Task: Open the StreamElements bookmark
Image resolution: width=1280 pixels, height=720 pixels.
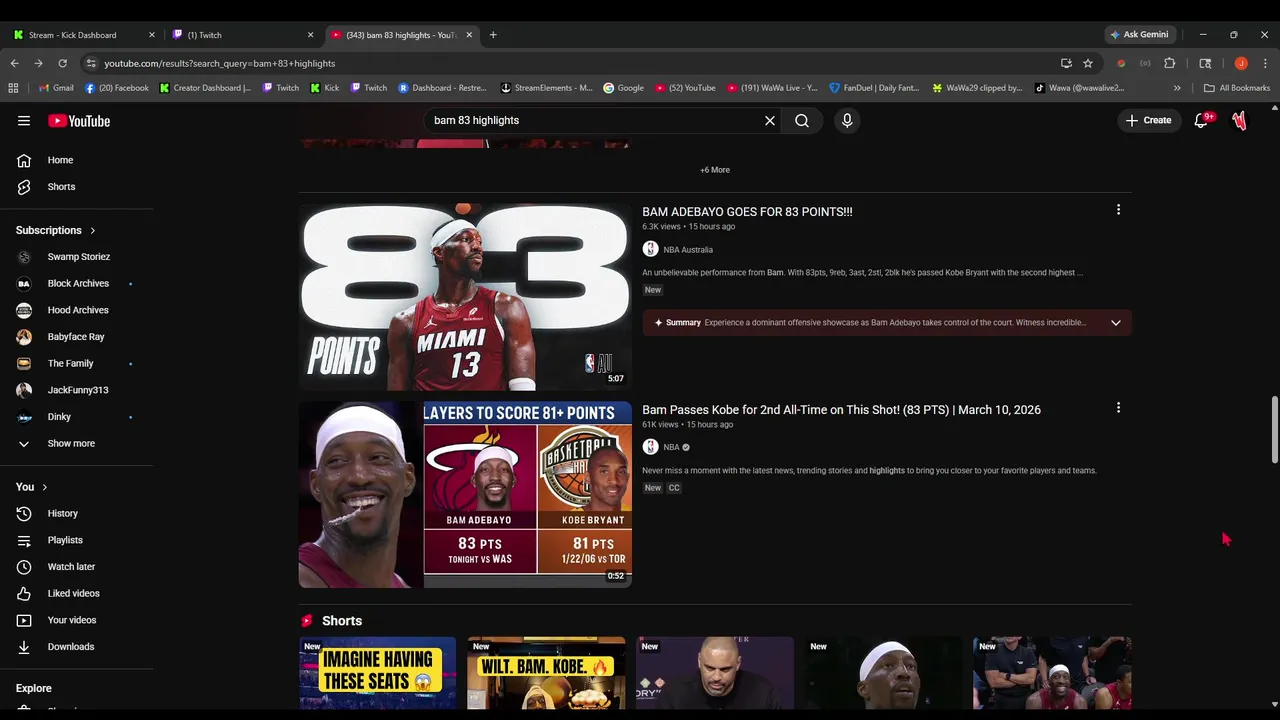Action: (546, 88)
